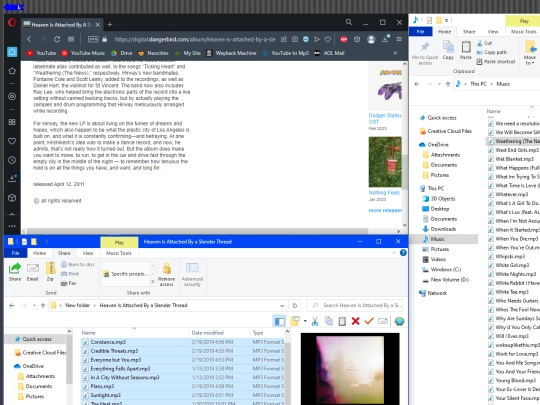Open Opera sidebar three-dot more menu
Image resolution: width=540 pixels, height=405 pixels.
tap(12, 226)
